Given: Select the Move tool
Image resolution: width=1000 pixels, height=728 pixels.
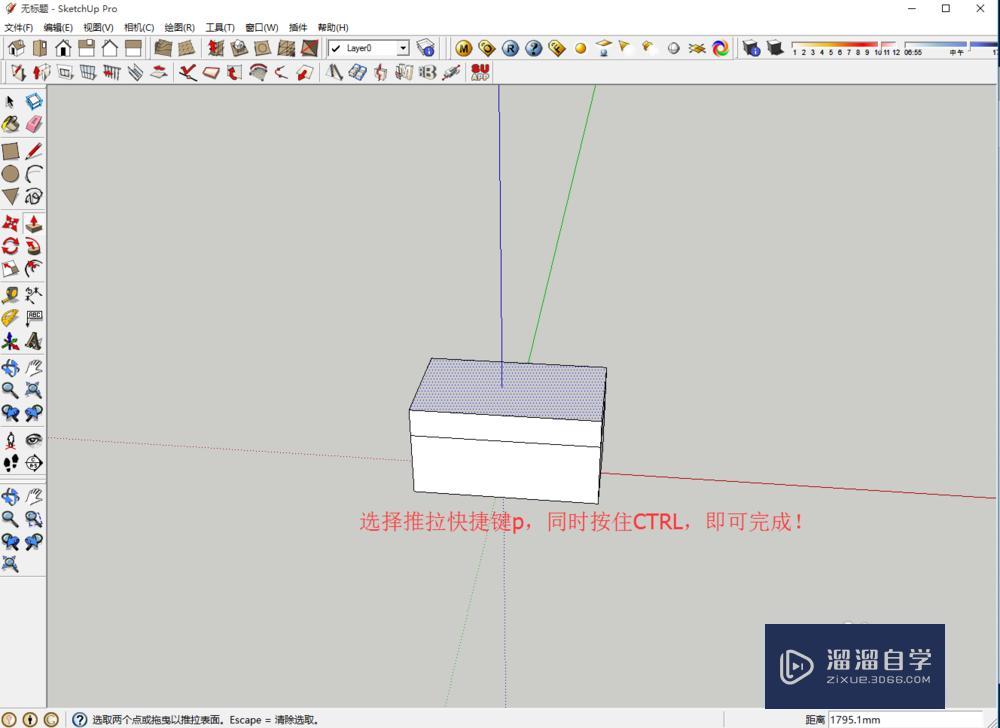Looking at the screenshot, I should pyautogui.click(x=10, y=223).
